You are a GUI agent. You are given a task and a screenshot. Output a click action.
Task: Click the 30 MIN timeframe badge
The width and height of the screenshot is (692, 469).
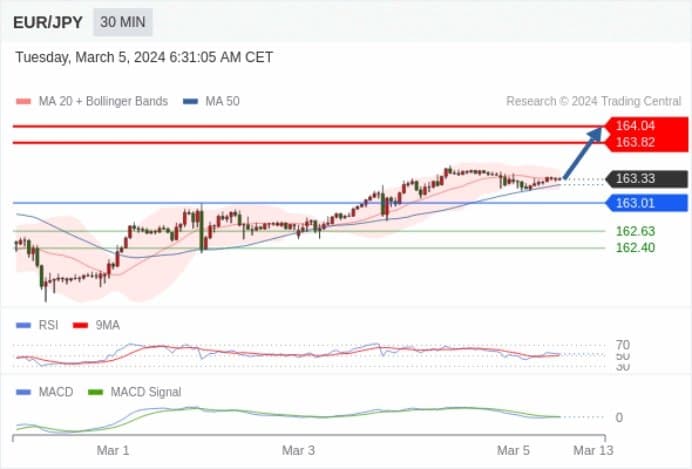coord(123,22)
